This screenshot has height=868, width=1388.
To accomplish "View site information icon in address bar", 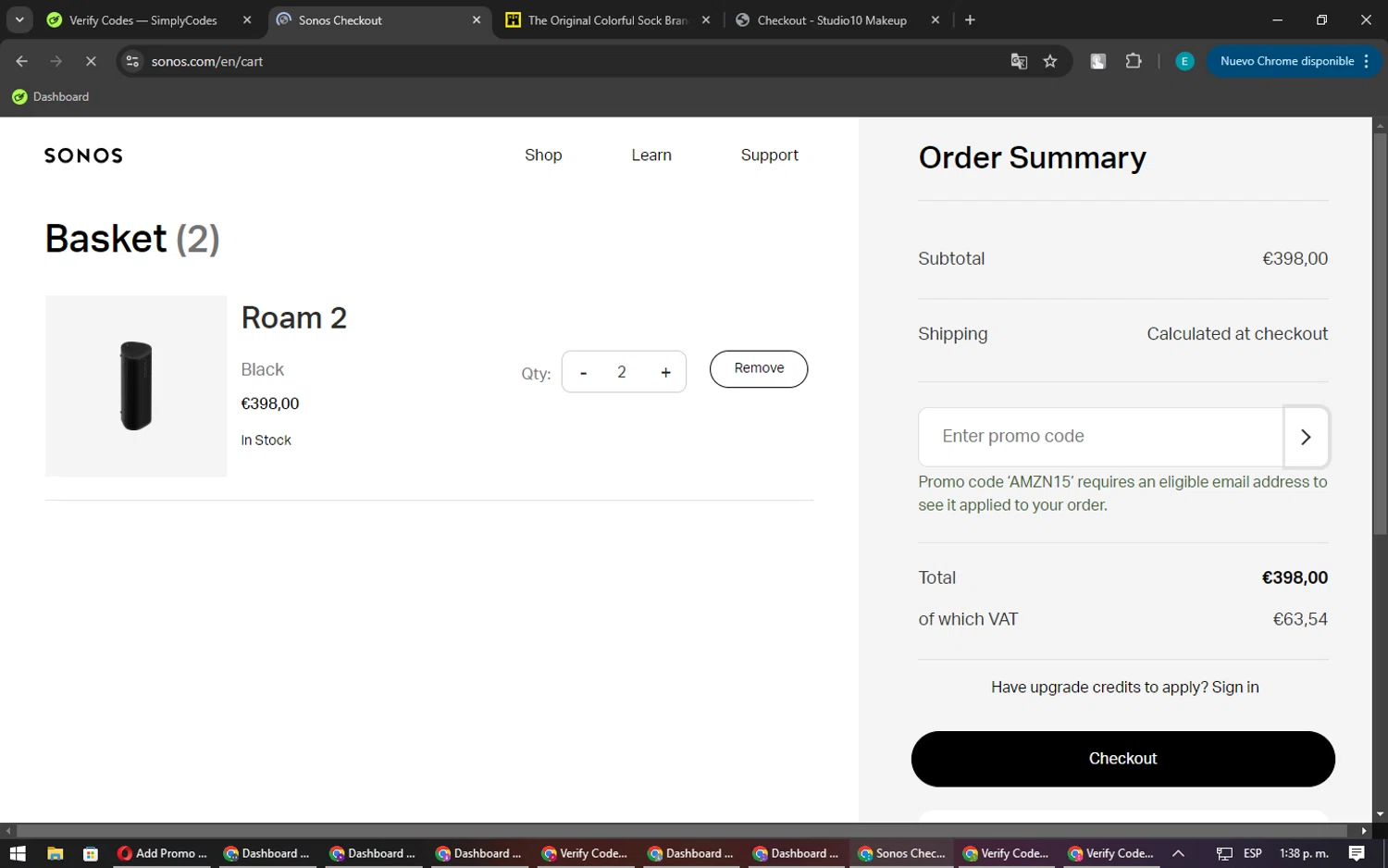I will pos(132,61).
